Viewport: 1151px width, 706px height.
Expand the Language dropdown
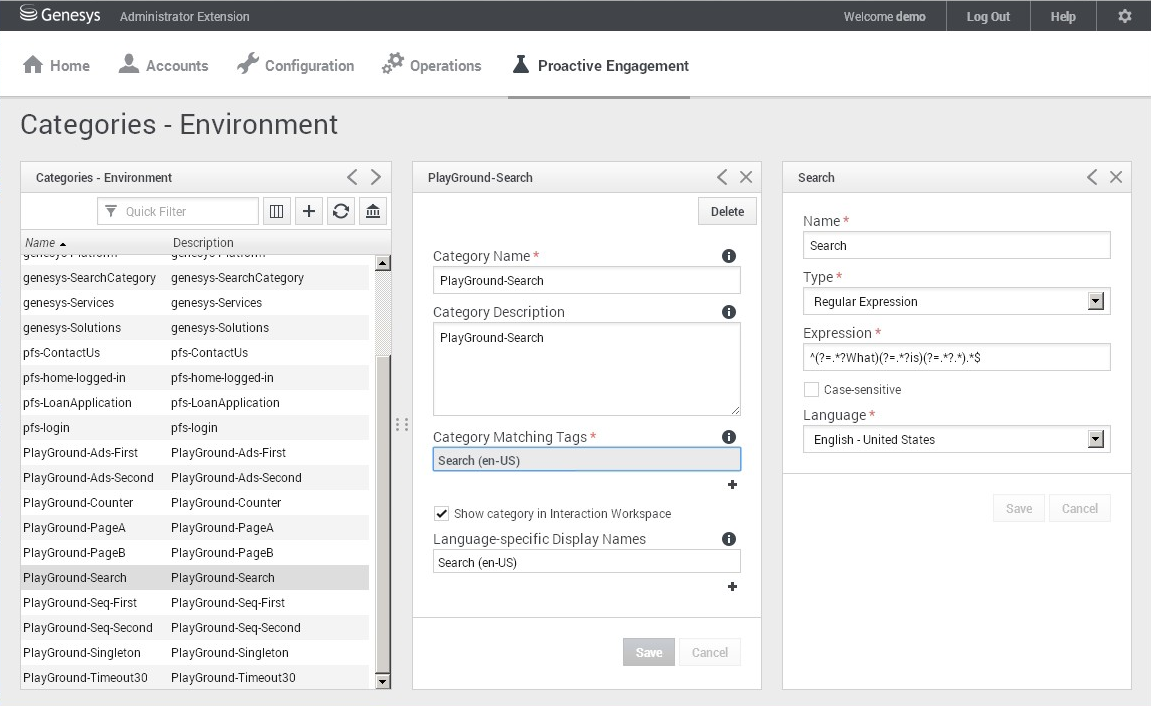coord(1096,439)
